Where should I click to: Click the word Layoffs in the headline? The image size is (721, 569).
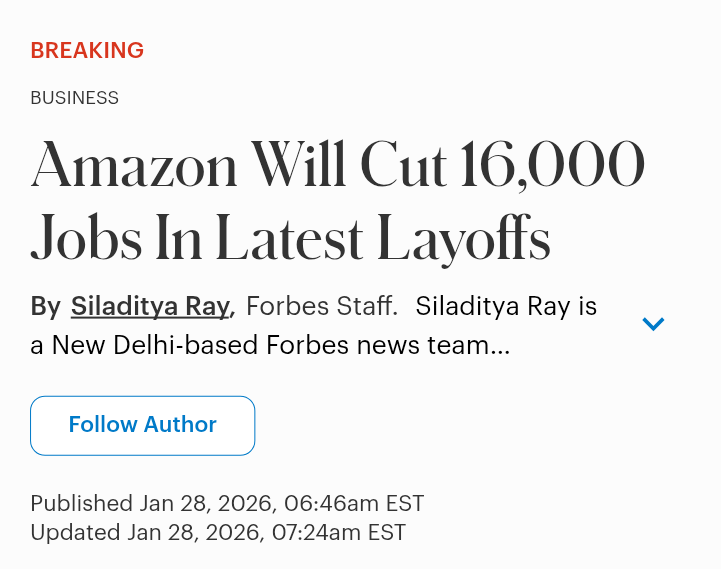464,240
